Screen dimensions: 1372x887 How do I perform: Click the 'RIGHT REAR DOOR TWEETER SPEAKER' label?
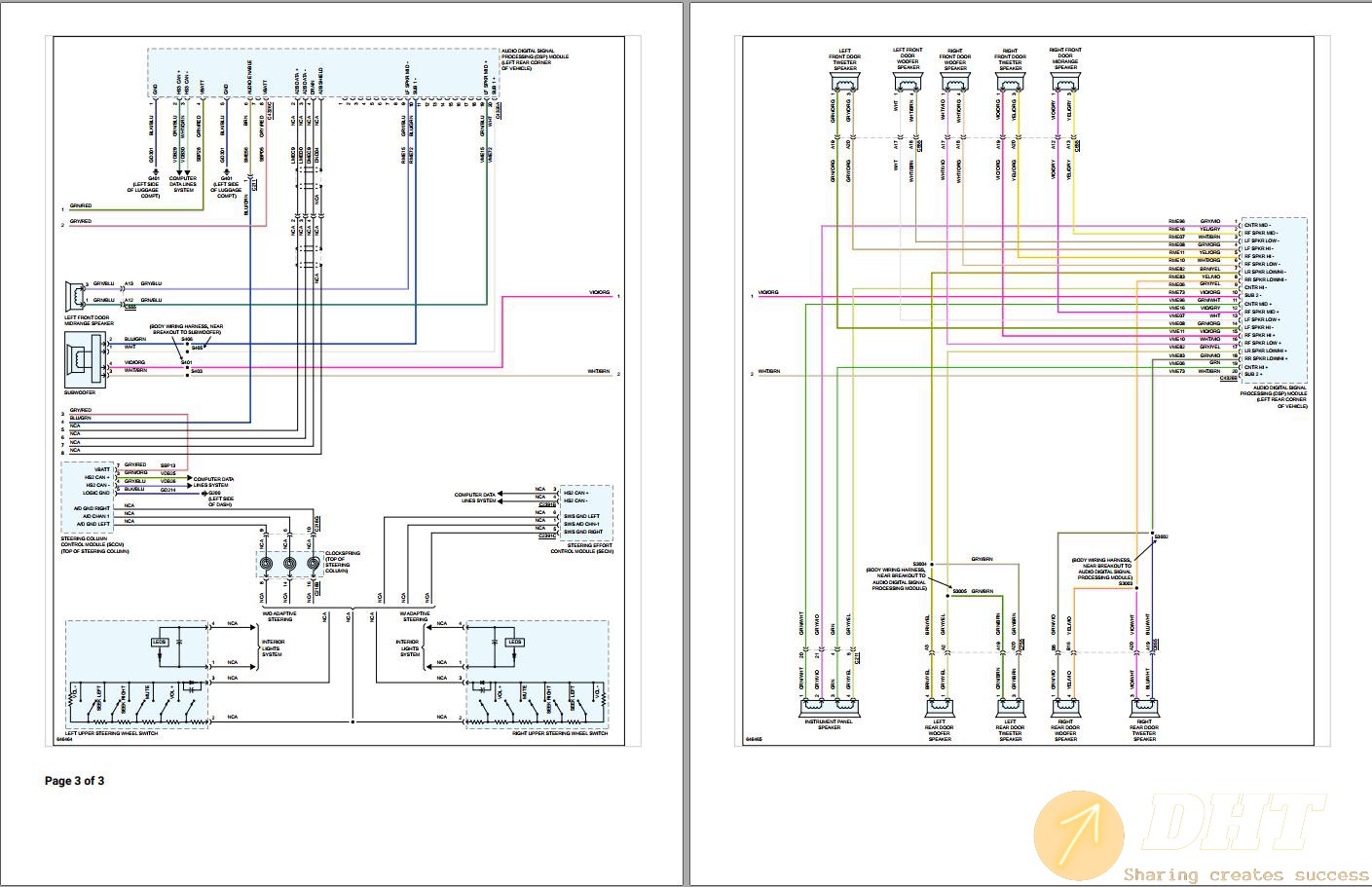click(x=1144, y=732)
